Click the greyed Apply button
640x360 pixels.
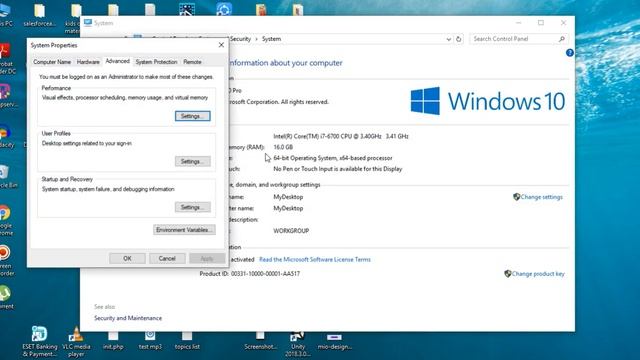point(207,258)
